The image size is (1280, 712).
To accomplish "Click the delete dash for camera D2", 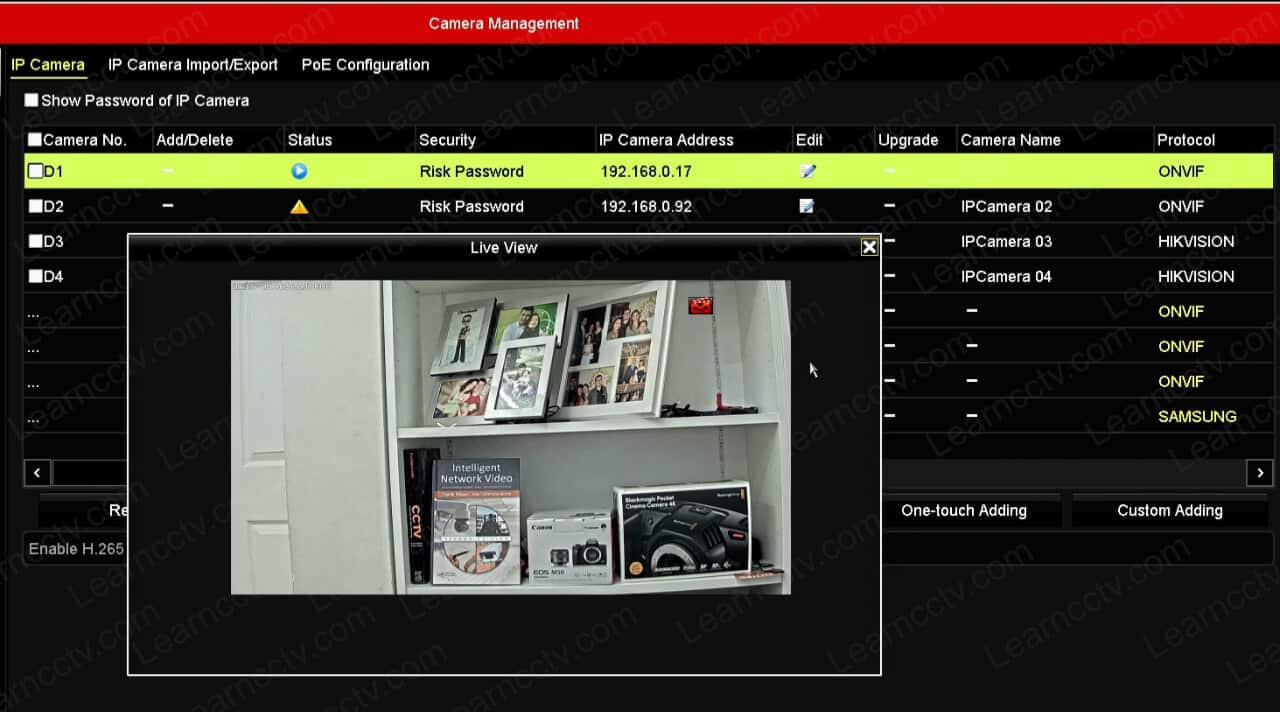I will coord(168,206).
